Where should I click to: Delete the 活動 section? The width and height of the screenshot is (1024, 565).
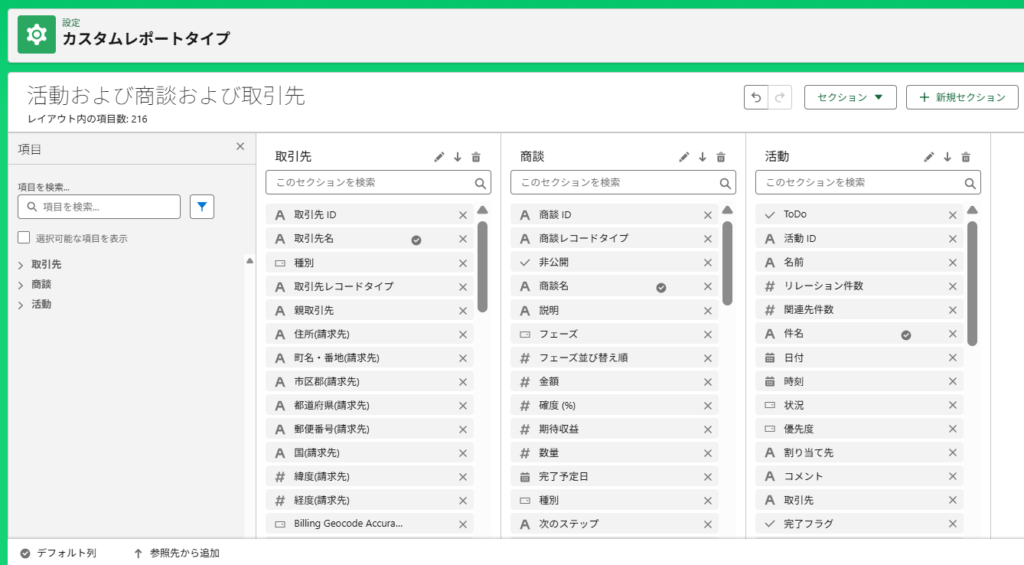click(966, 157)
